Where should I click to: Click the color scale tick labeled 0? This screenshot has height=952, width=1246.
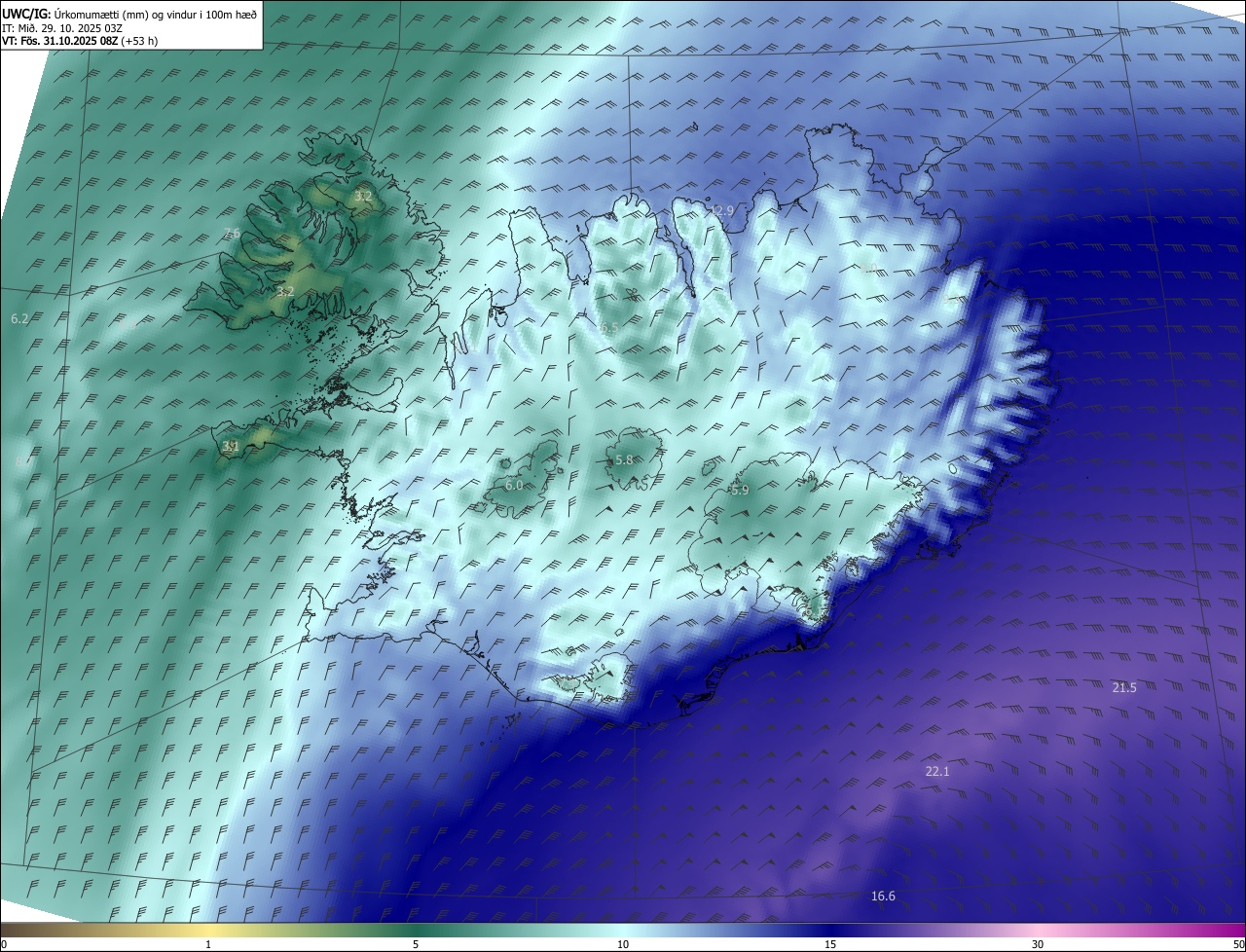pos(4,944)
